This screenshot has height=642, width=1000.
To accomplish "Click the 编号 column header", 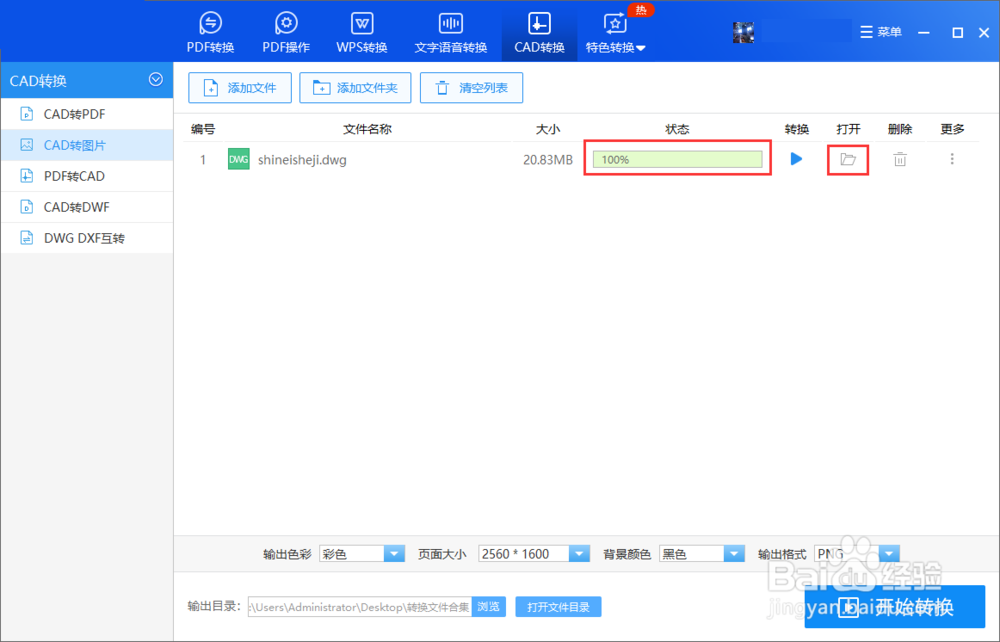I will click(203, 129).
